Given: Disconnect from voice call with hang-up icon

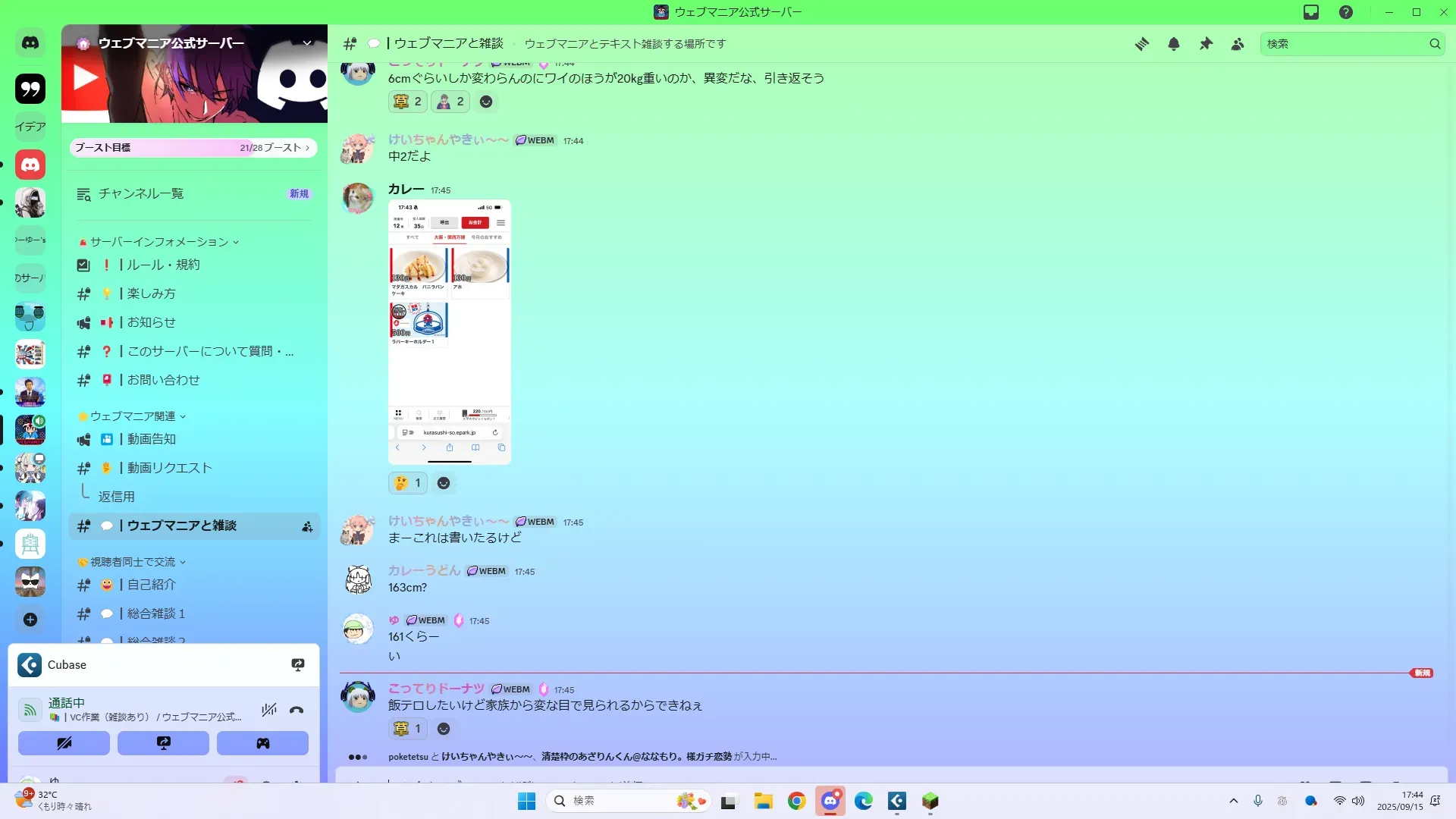Looking at the screenshot, I should click(297, 710).
